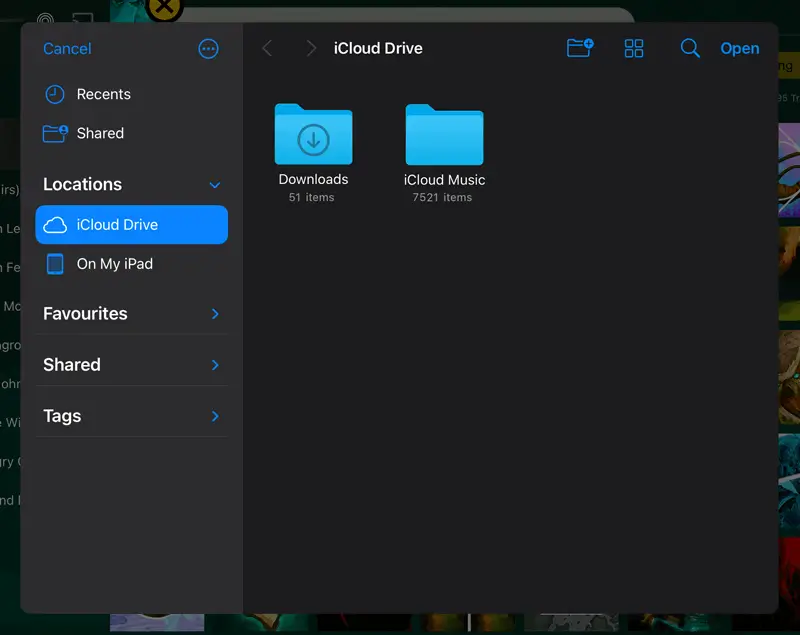The image size is (800, 635).
Task: Select the Downloads folder
Action: tap(313, 134)
